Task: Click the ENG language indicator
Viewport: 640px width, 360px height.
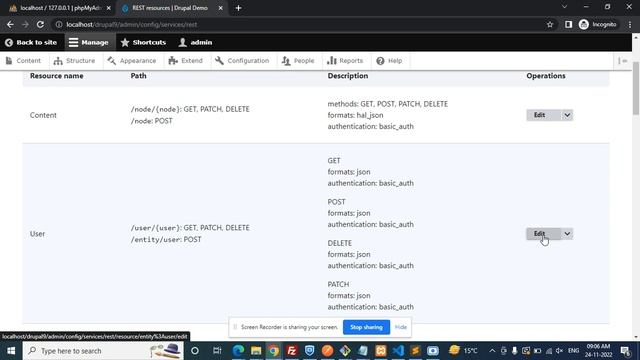Action: [x=573, y=351]
